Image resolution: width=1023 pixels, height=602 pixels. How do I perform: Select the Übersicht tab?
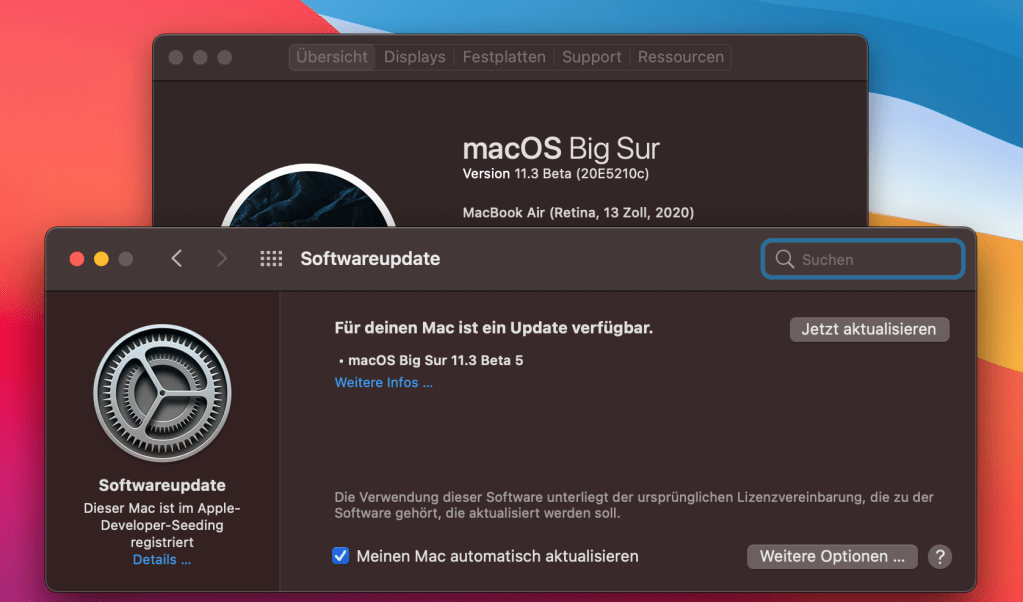pyautogui.click(x=332, y=57)
